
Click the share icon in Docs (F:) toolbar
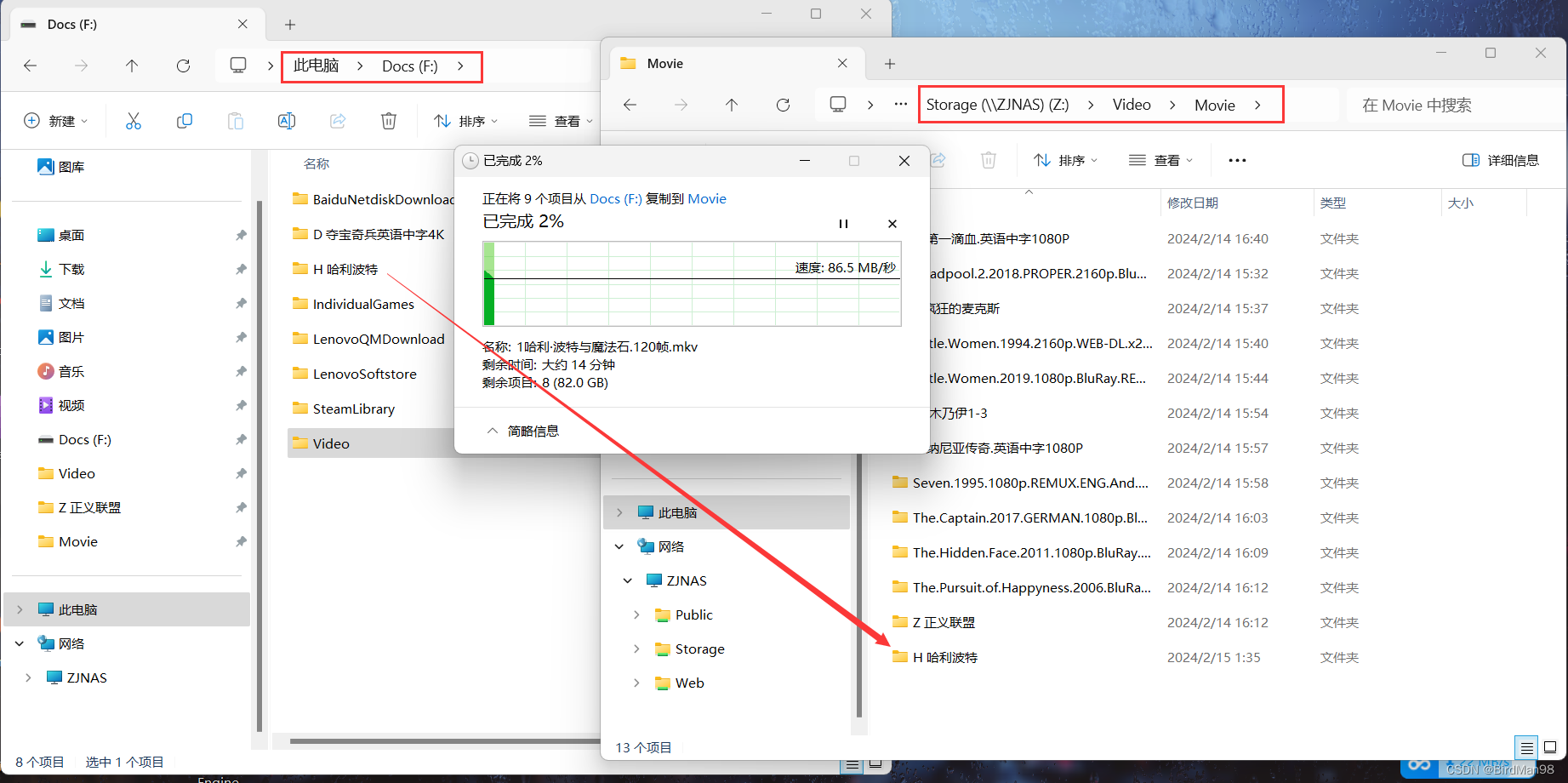[x=338, y=121]
